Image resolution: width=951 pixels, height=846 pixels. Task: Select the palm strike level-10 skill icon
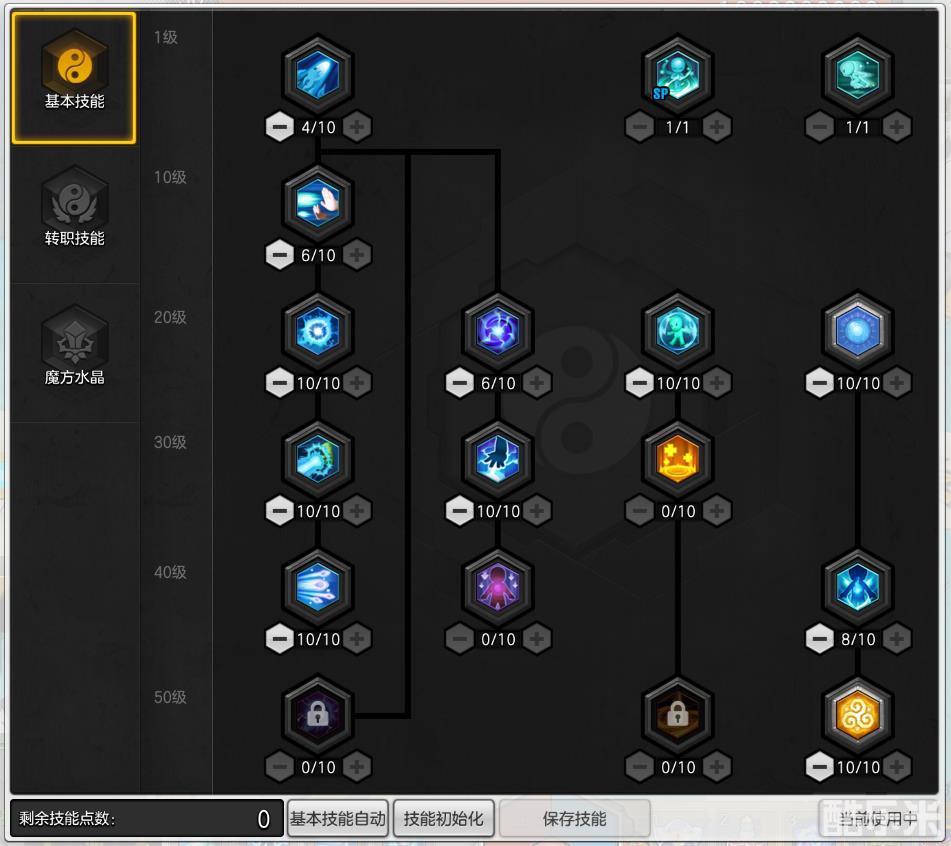tap(318, 202)
